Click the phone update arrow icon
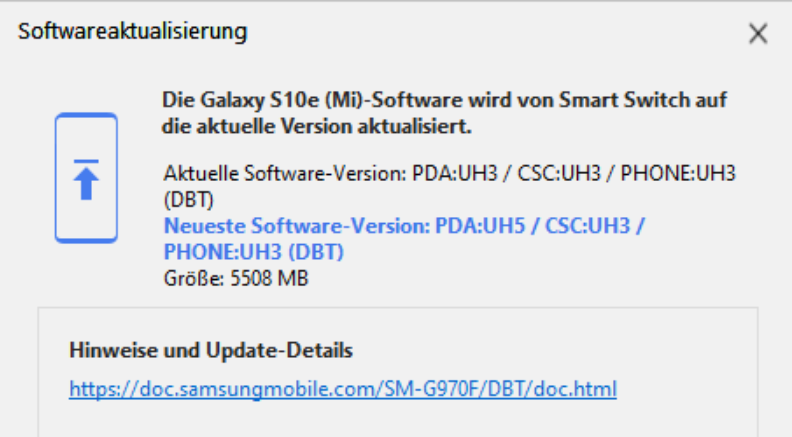Screen dimensions: 792x437 coord(86,178)
